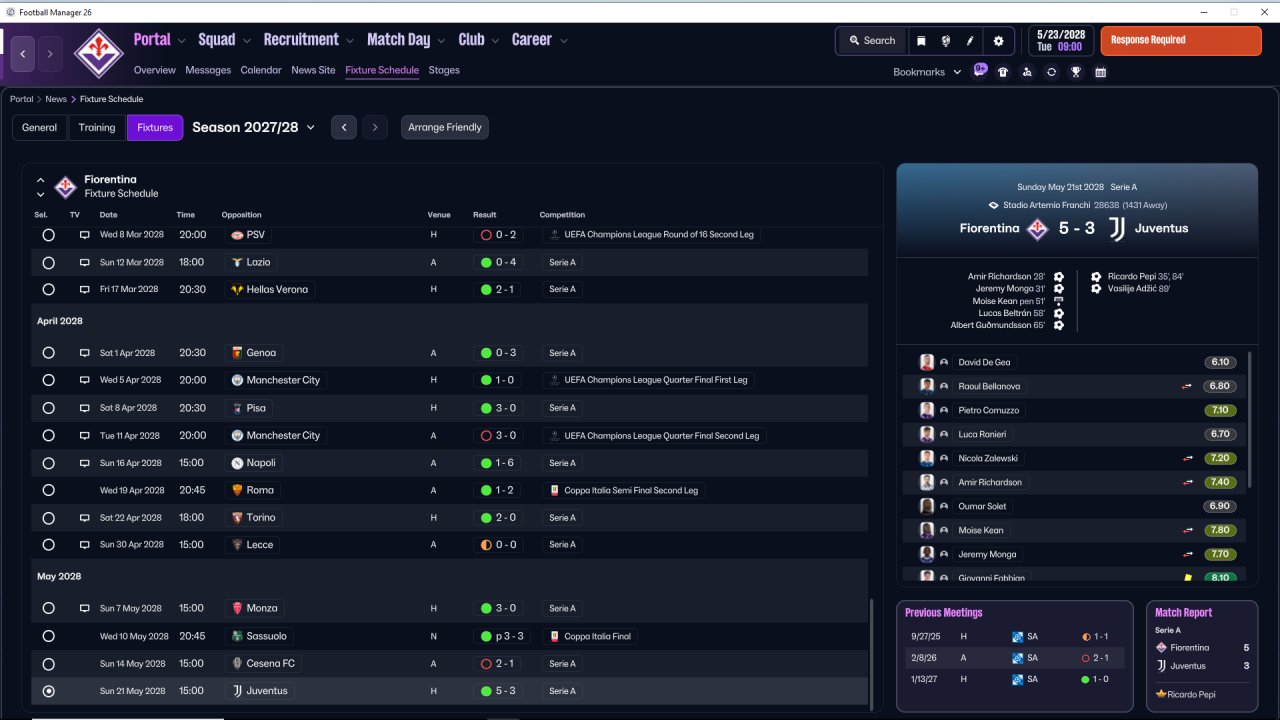Click the Napoli badge in the fixture list
This screenshot has height=720, width=1280.
coord(237,463)
